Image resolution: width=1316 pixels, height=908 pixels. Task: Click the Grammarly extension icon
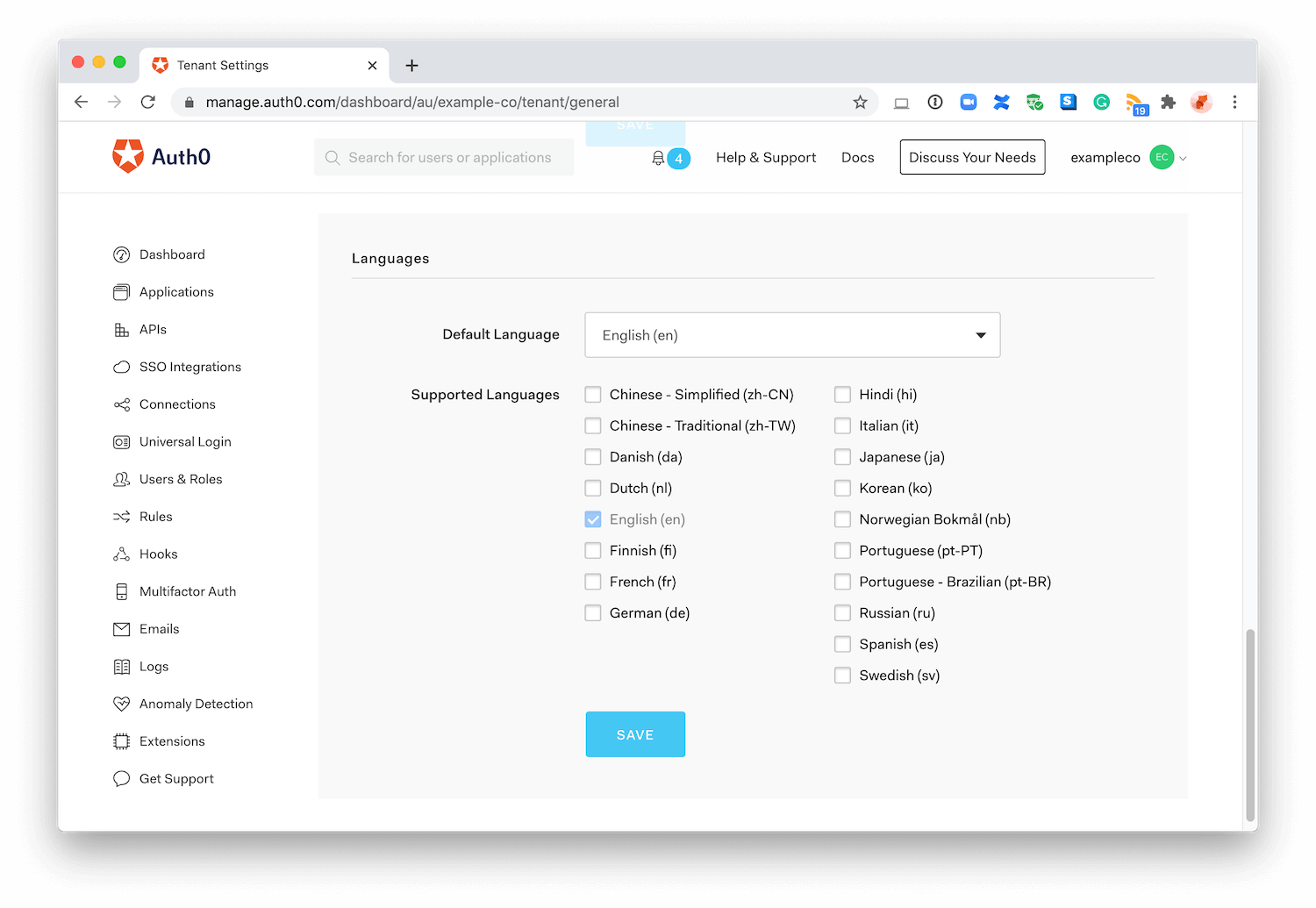click(x=1101, y=102)
